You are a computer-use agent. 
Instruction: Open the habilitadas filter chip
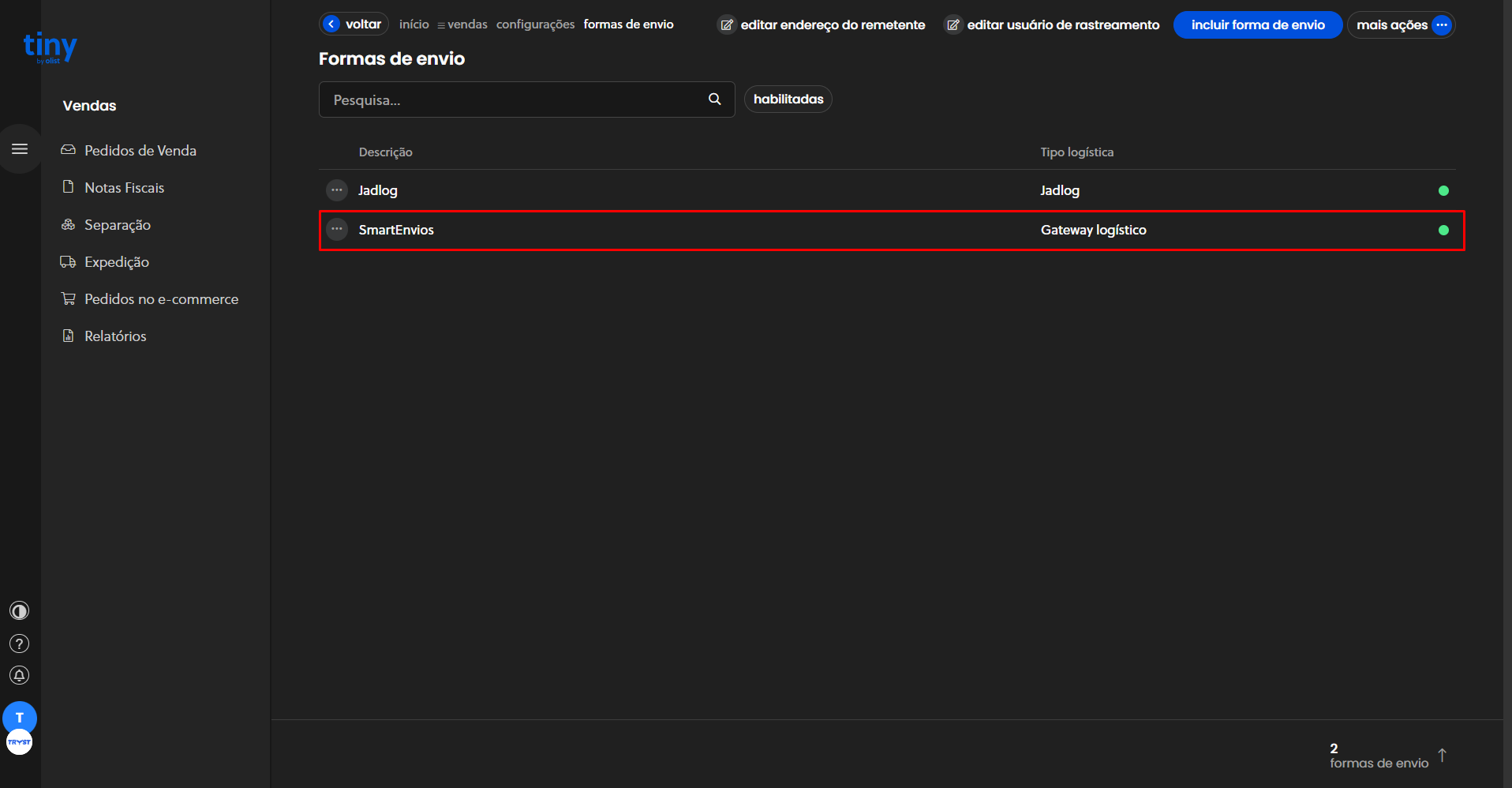coord(788,99)
